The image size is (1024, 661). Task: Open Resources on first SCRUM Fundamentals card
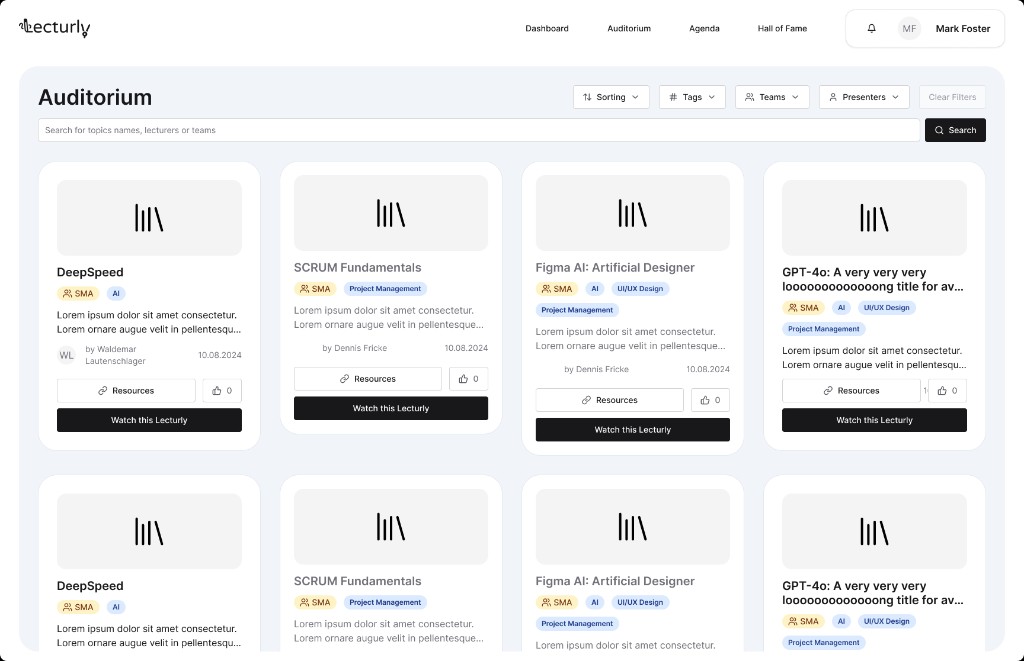[368, 379]
